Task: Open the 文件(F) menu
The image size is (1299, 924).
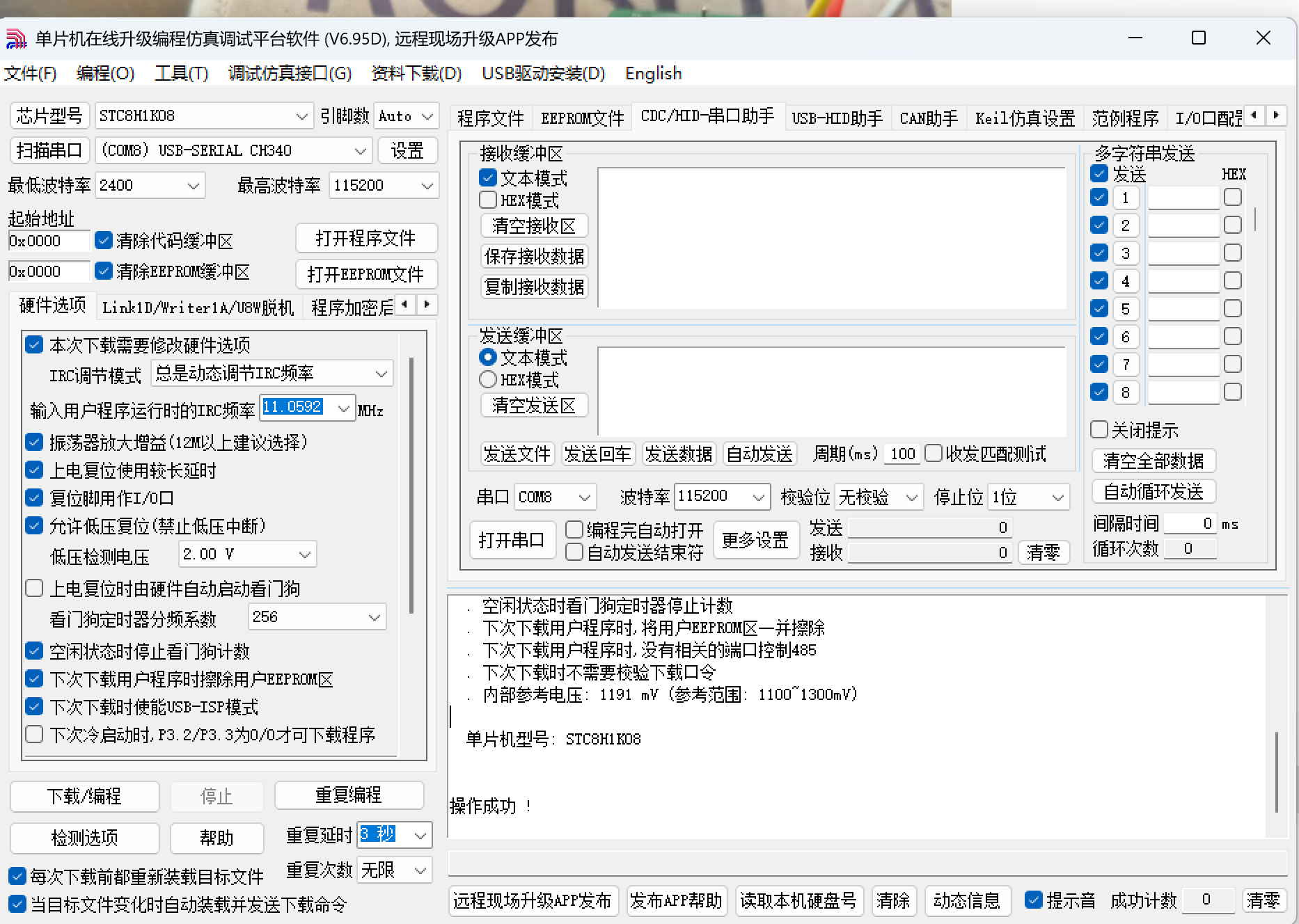Action: [x=31, y=73]
